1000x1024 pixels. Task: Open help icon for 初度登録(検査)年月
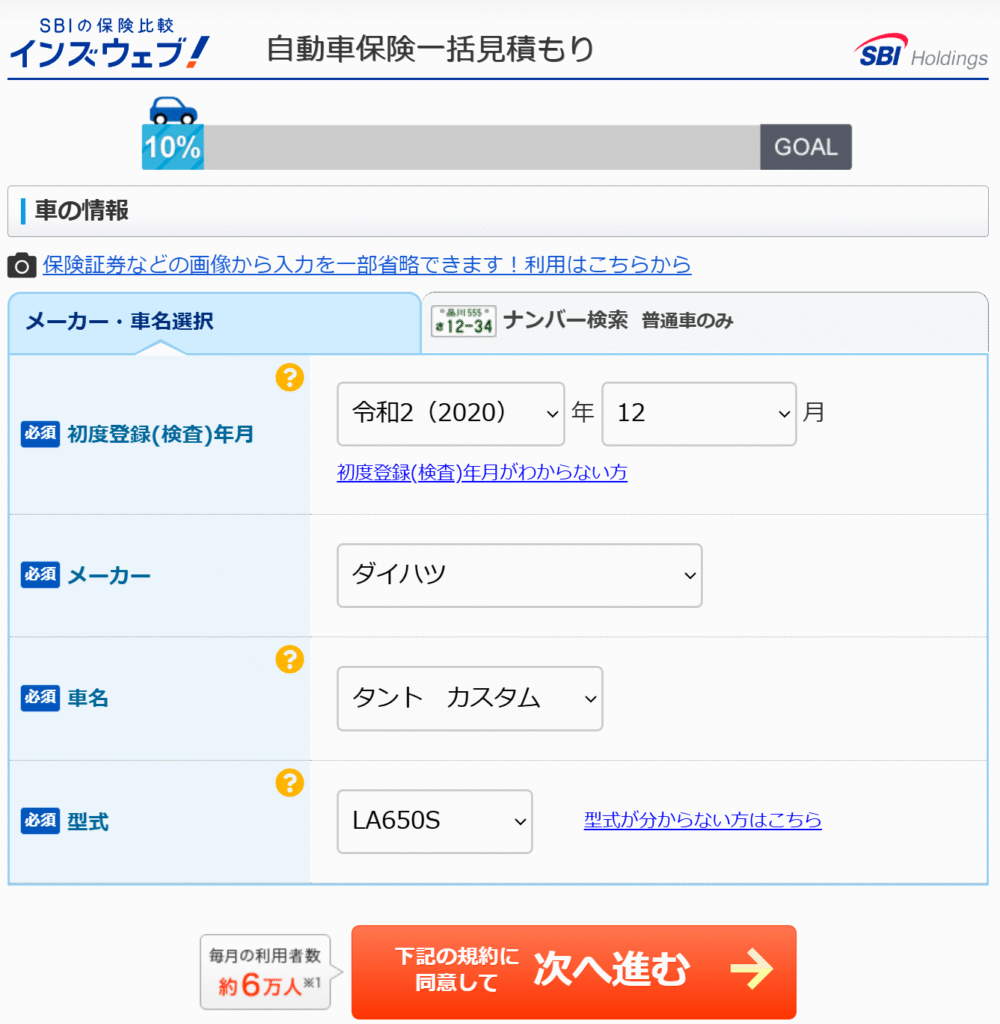[x=289, y=377]
